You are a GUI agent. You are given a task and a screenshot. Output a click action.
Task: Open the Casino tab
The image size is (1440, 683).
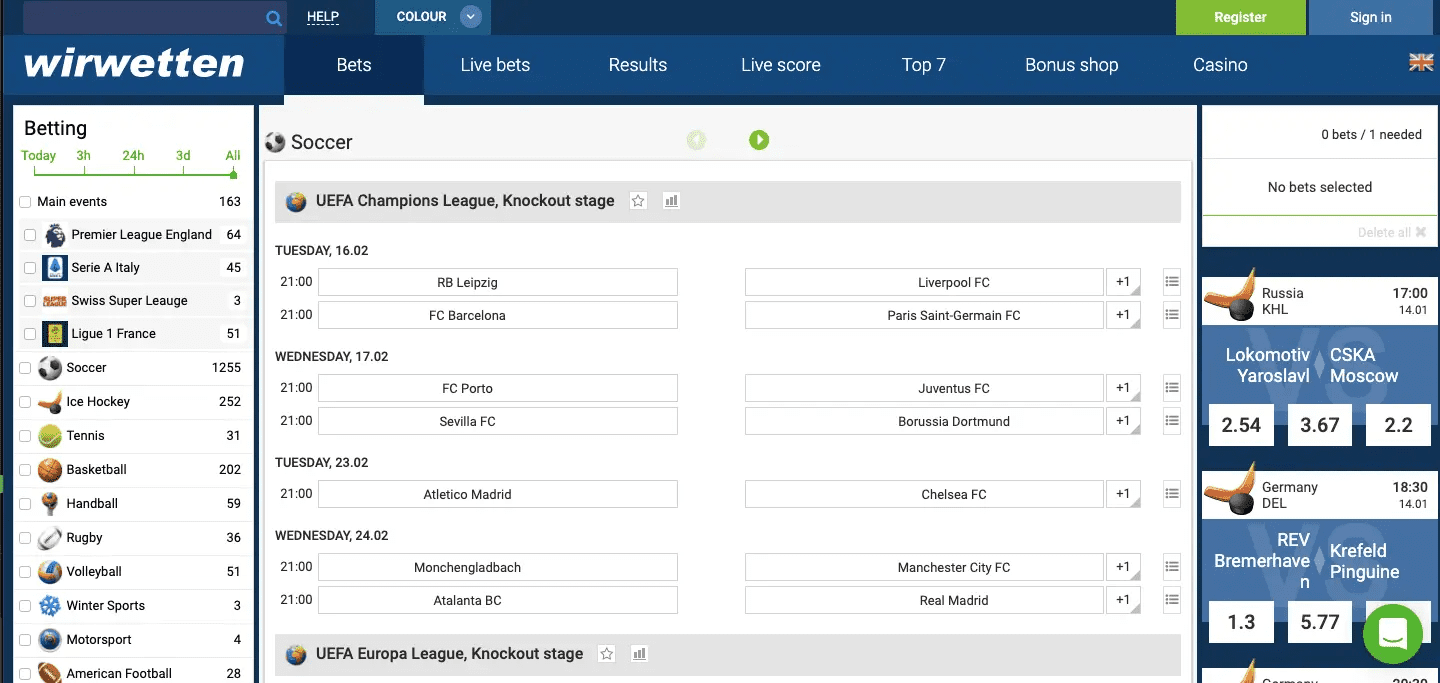point(1220,65)
